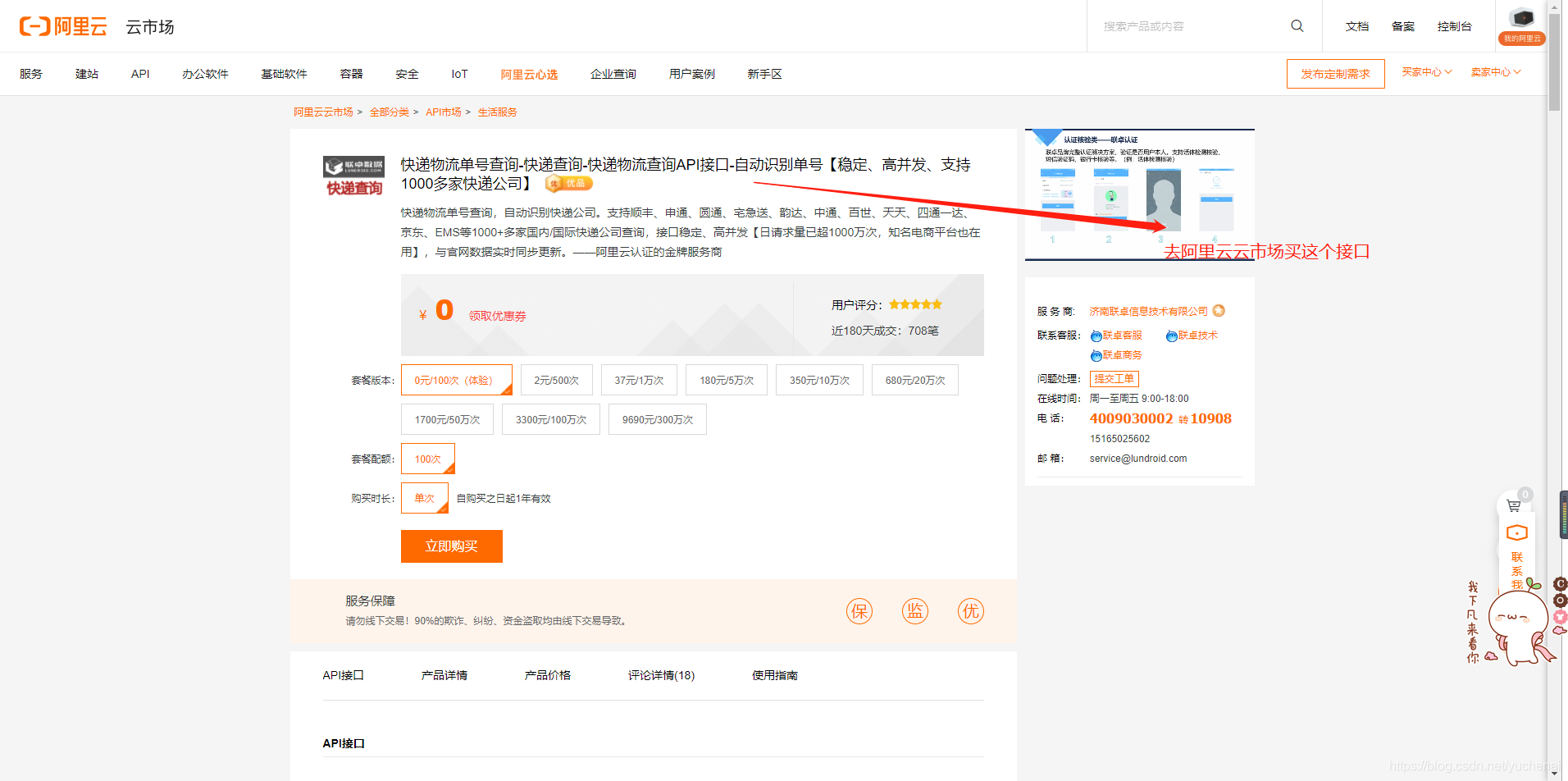
Task: Open 阿里云心选 in navigation
Action: [529, 74]
